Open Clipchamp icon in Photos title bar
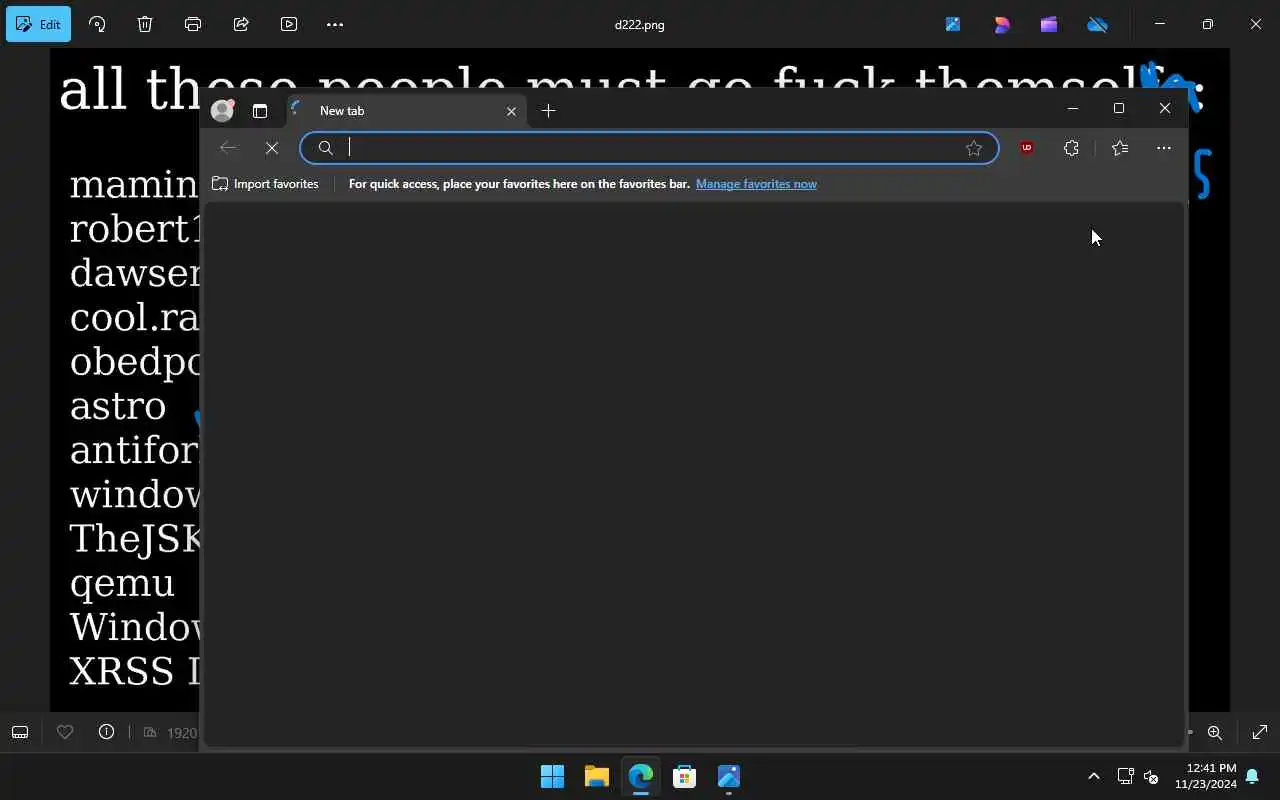Image resolution: width=1280 pixels, height=800 pixels. click(x=1049, y=24)
